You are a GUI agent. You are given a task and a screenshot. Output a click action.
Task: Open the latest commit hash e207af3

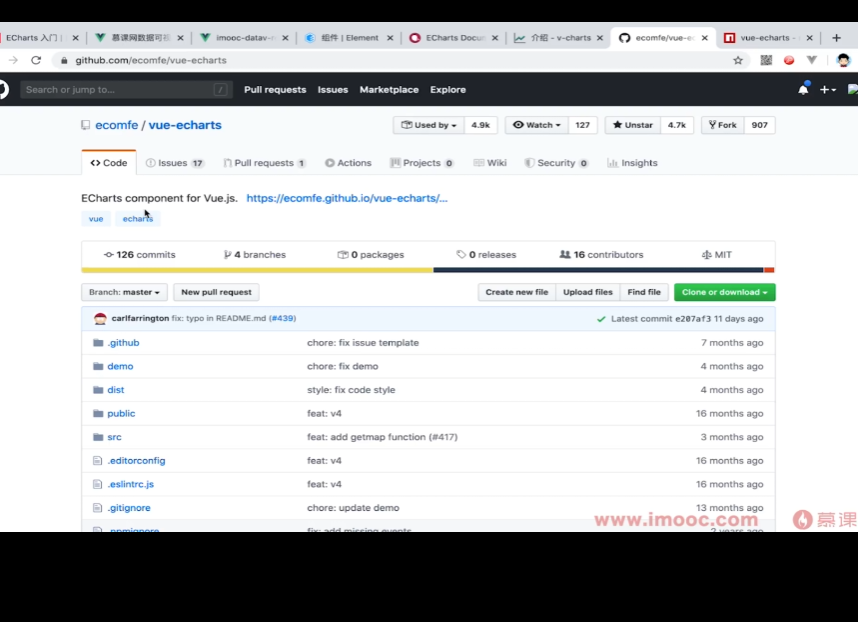coord(693,319)
